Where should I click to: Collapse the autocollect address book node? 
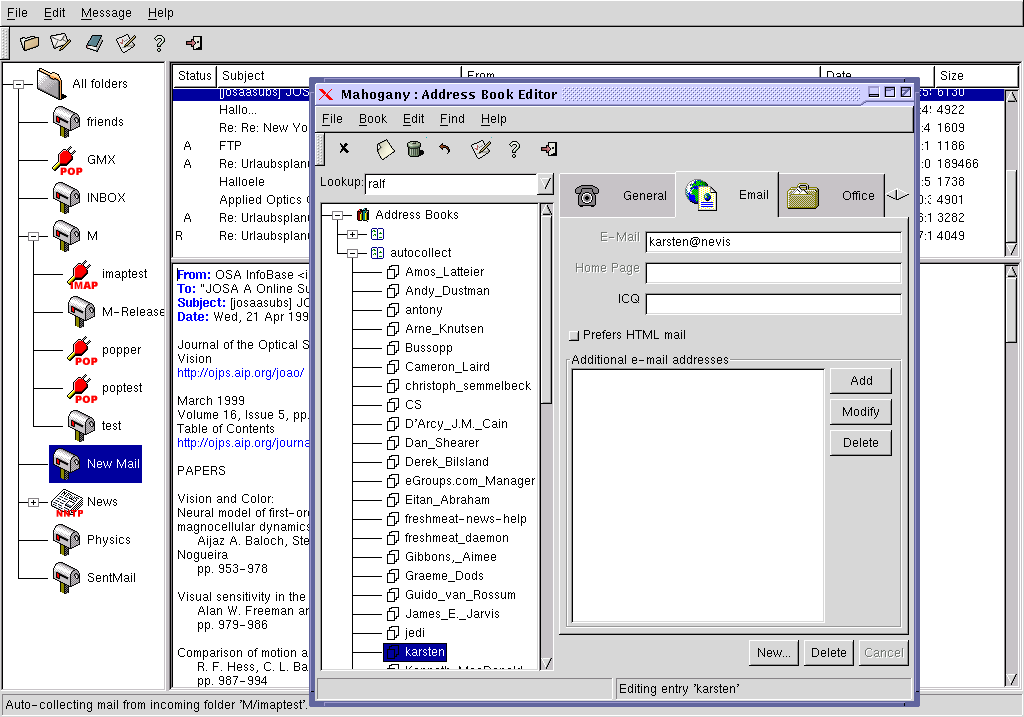coord(352,253)
